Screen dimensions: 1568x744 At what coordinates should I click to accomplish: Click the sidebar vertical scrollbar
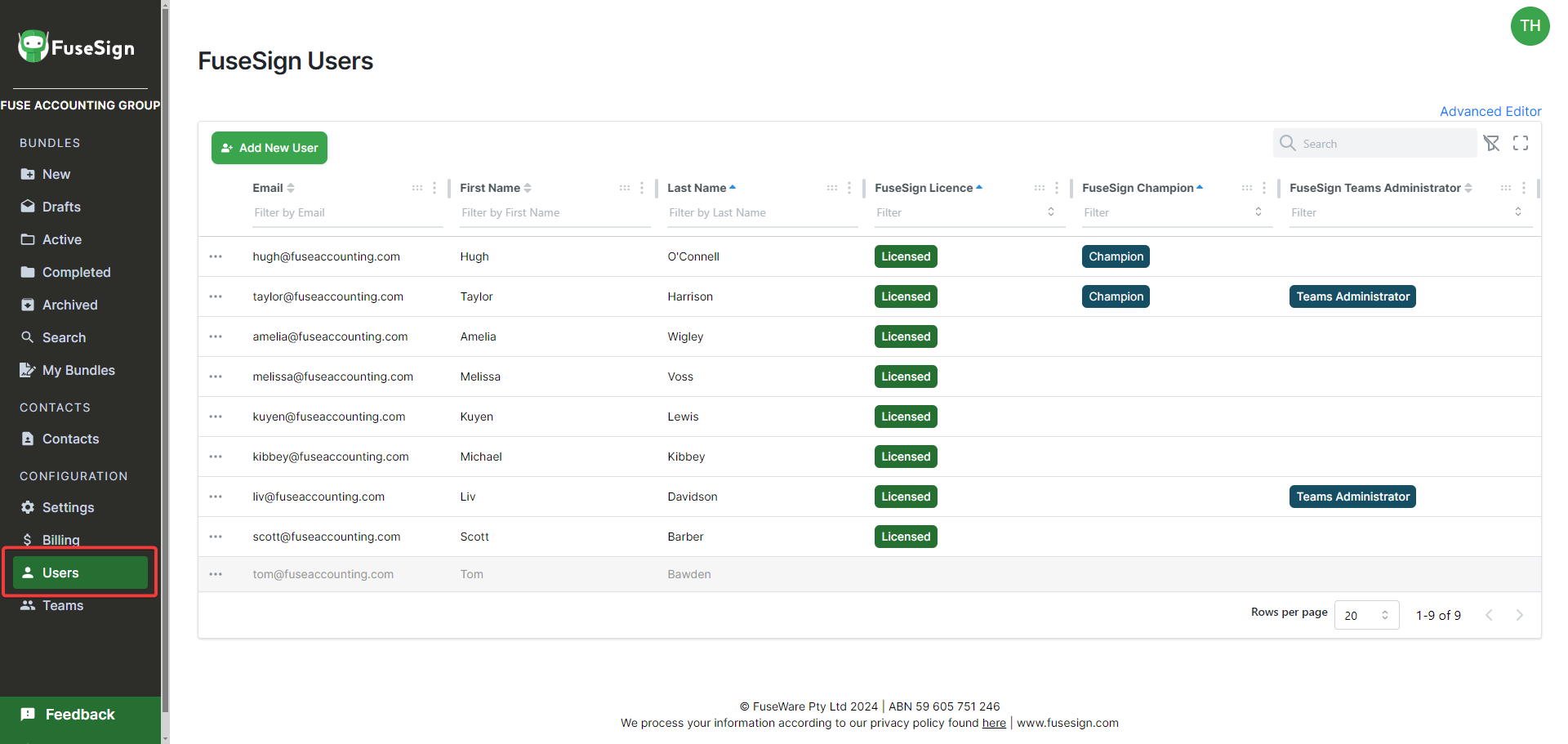[166, 368]
